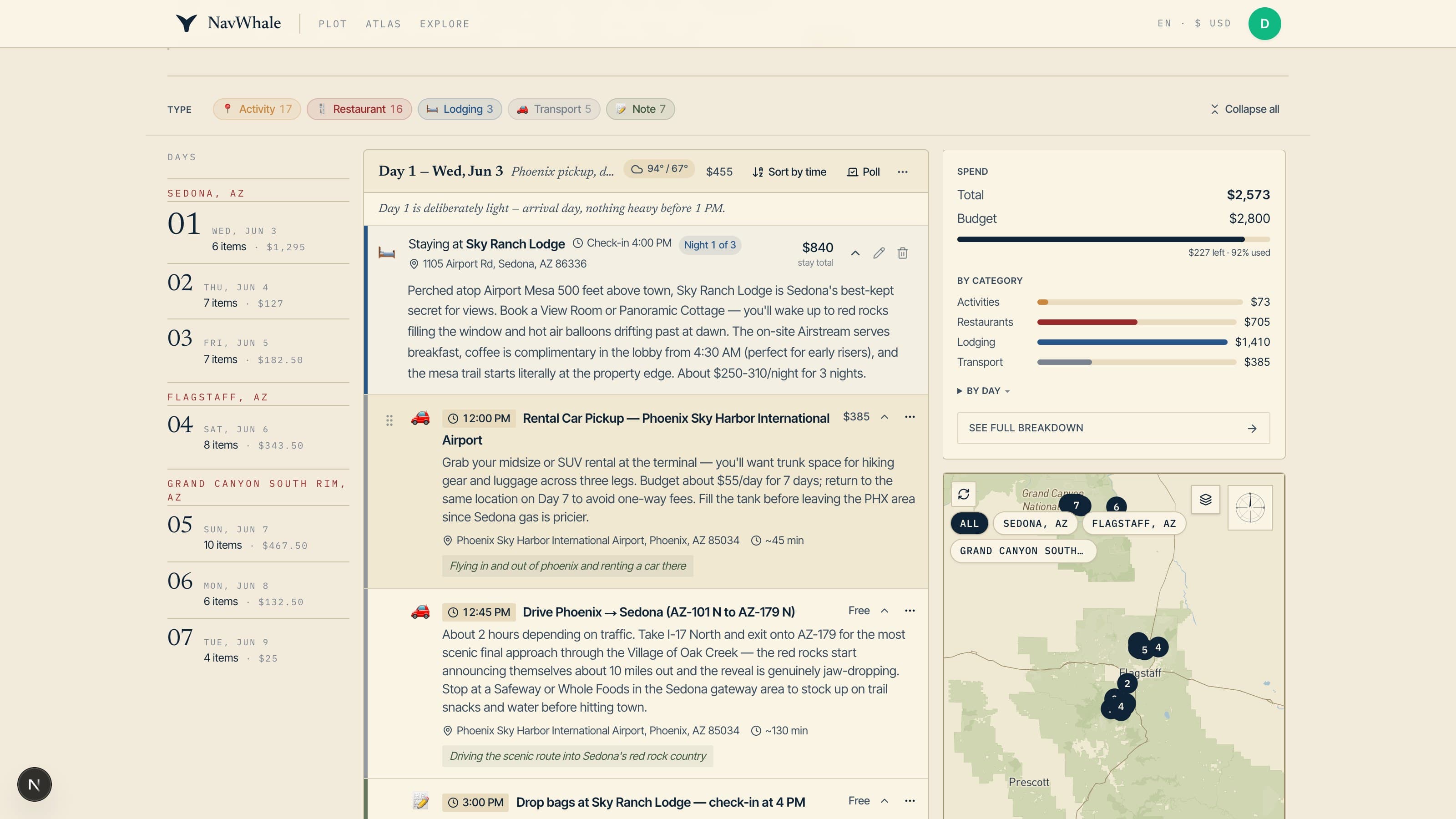Screen dimensions: 1456x819
Task: Open EN · $ USD language currency selector
Action: point(1194,23)
